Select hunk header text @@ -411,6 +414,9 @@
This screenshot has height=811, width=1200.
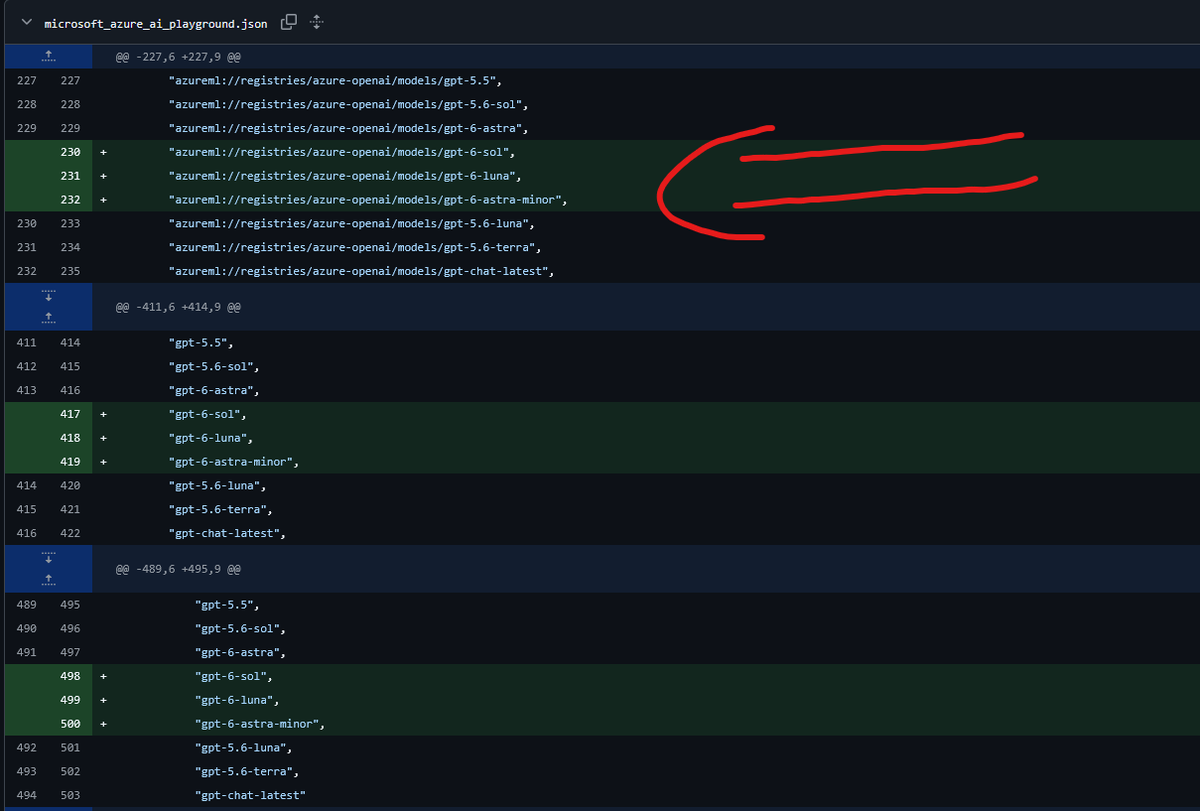click(x=178, y=307)
